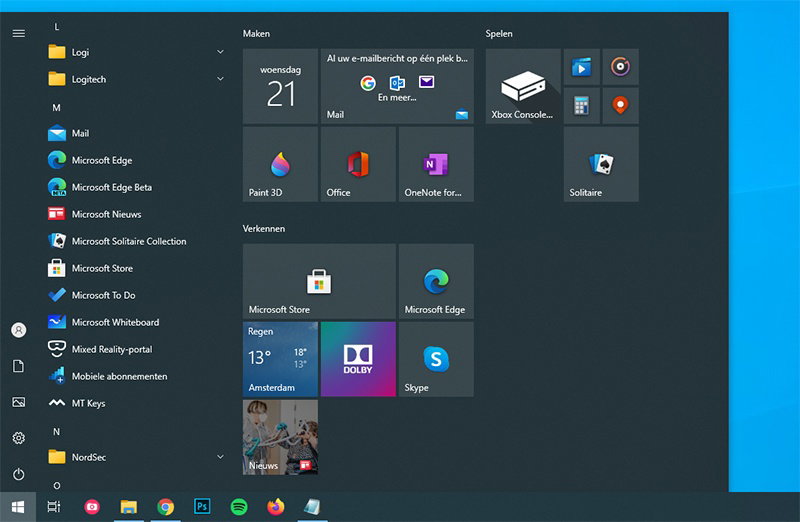Viewport: 800px width, 522px height.
Task: Click the letter M section header
Action: coord(56,107)
